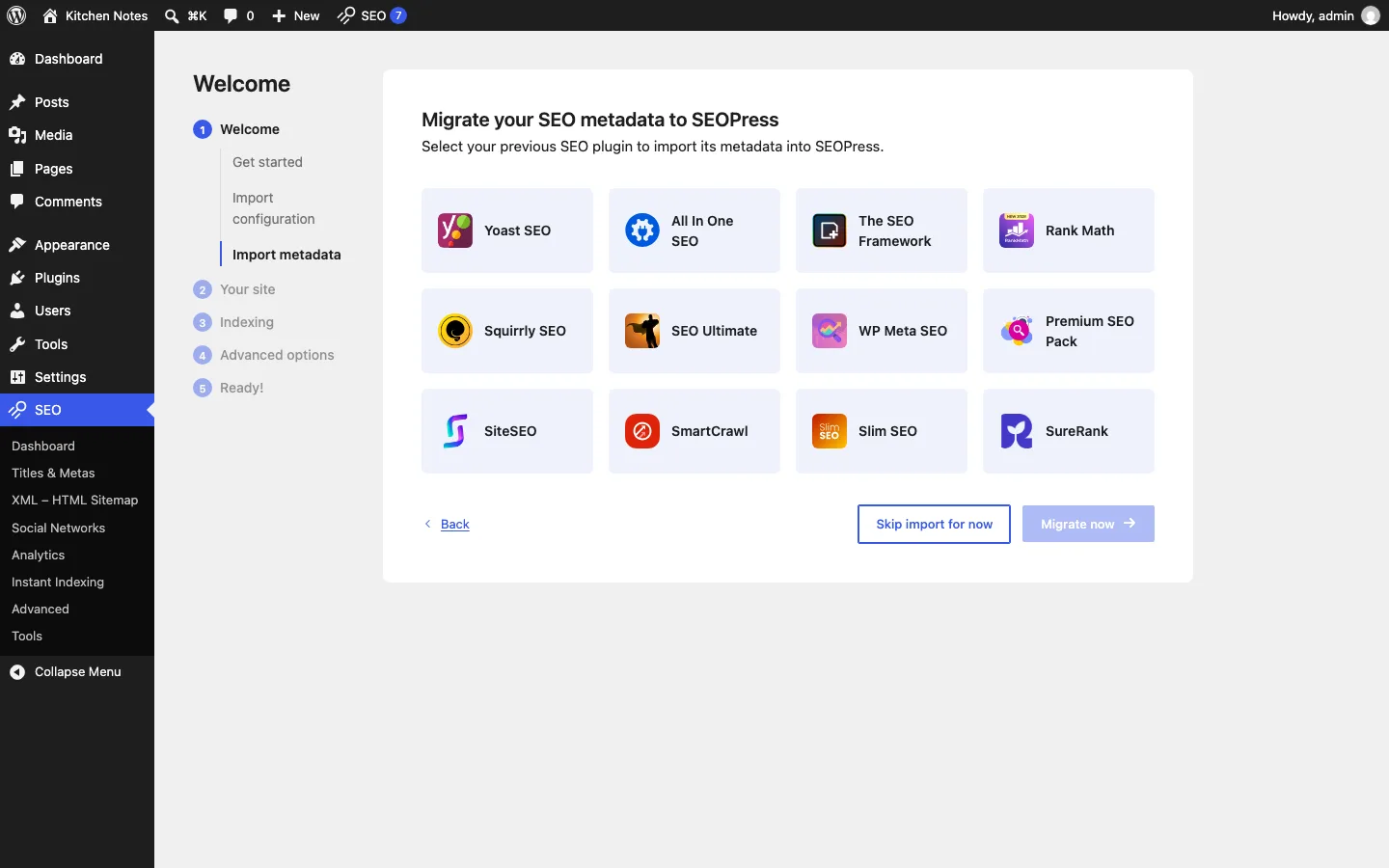This screenshot has width=1389, height=868.
Task: Open Kitchen Notes site home icon
Action: click(50, 15)
